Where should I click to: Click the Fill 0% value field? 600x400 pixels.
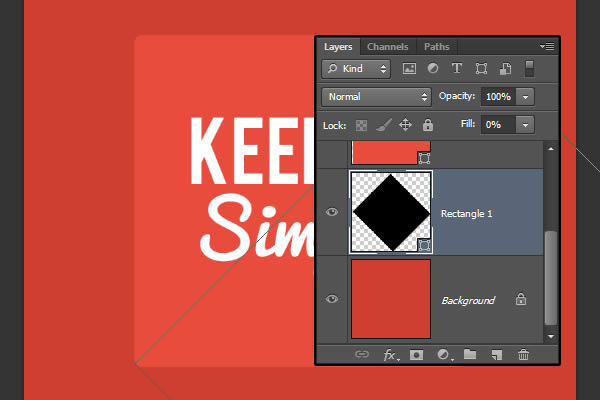pos(499,125)
